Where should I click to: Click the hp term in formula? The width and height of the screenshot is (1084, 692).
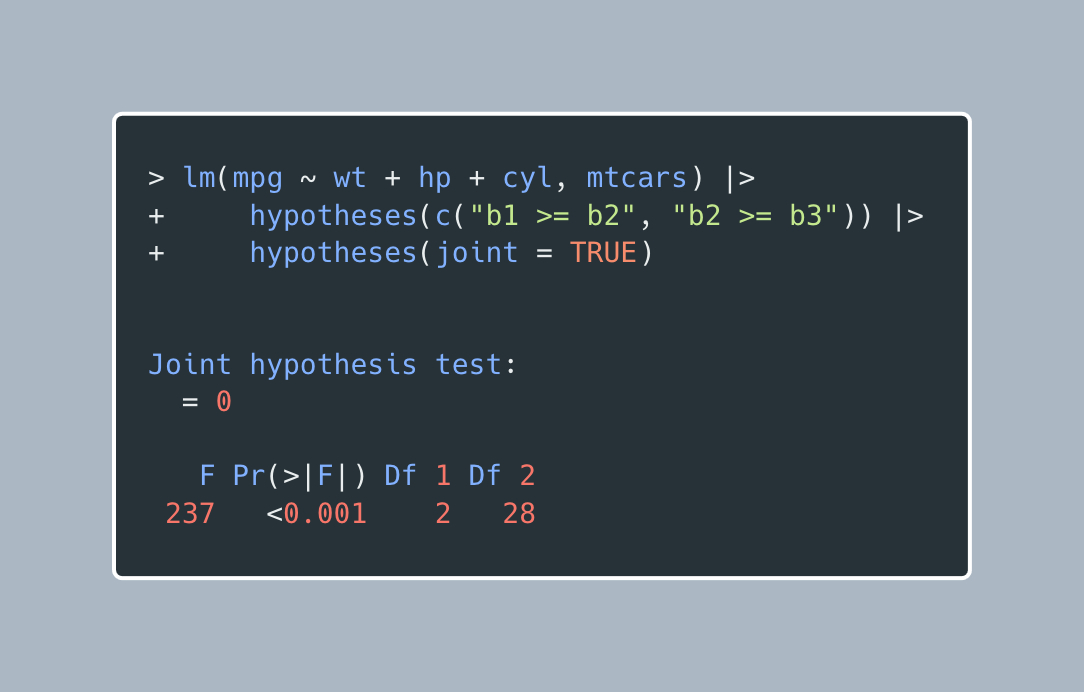tap(434, 179)
